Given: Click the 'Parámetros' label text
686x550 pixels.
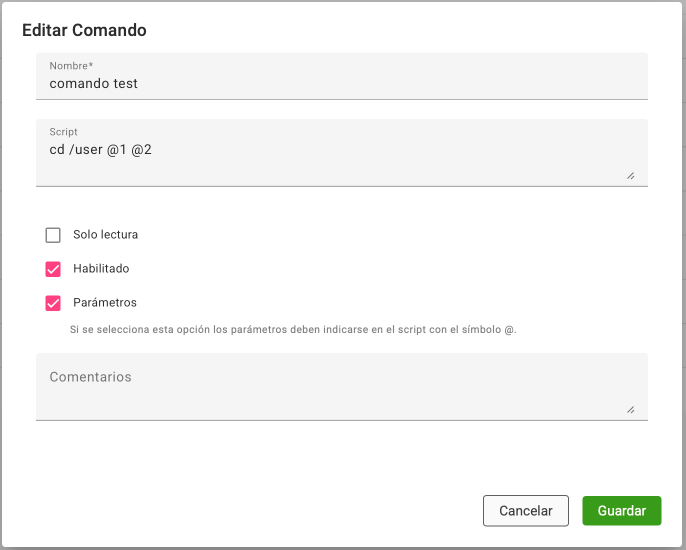Looking at the screenshot, I should click(105, 303).
